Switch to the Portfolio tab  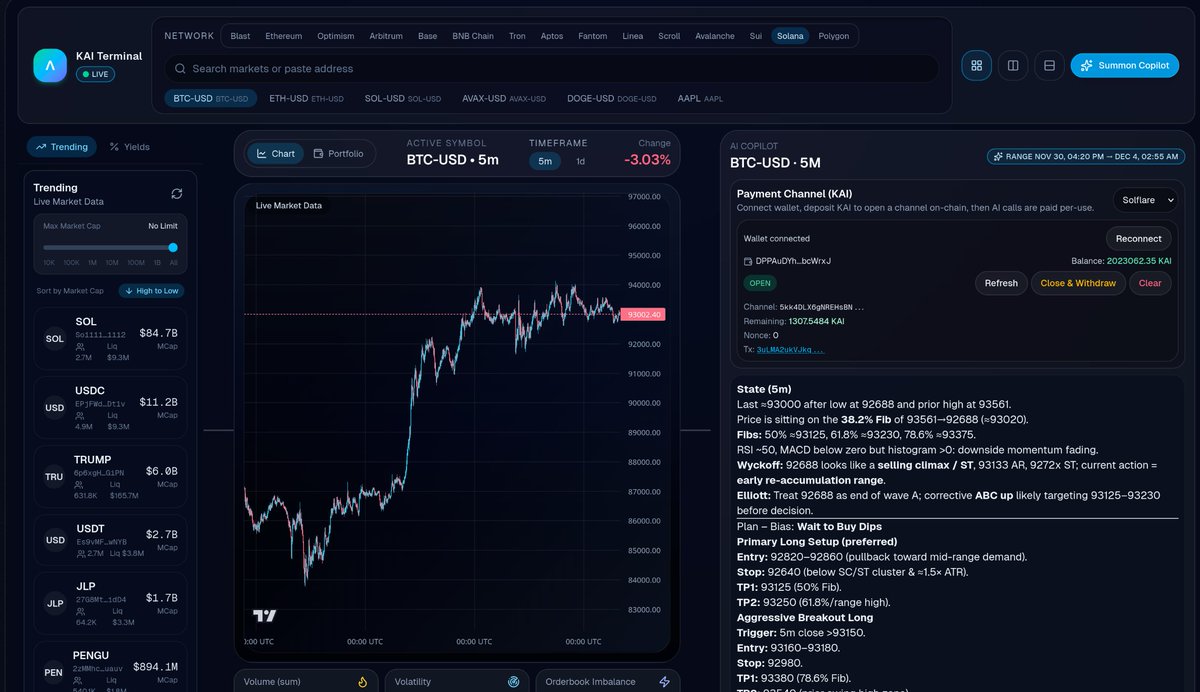pos(339,154)
